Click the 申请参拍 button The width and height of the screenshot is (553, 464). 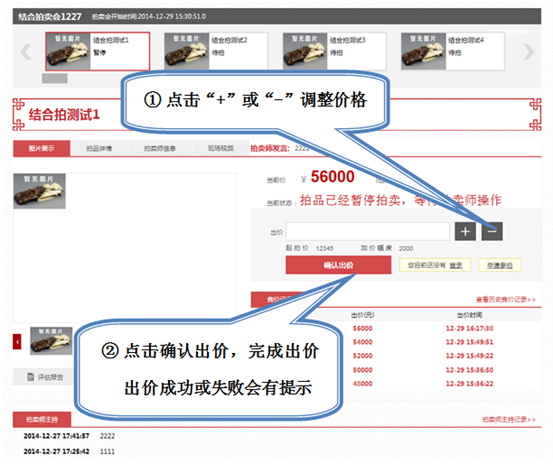[x=499, y=265]
